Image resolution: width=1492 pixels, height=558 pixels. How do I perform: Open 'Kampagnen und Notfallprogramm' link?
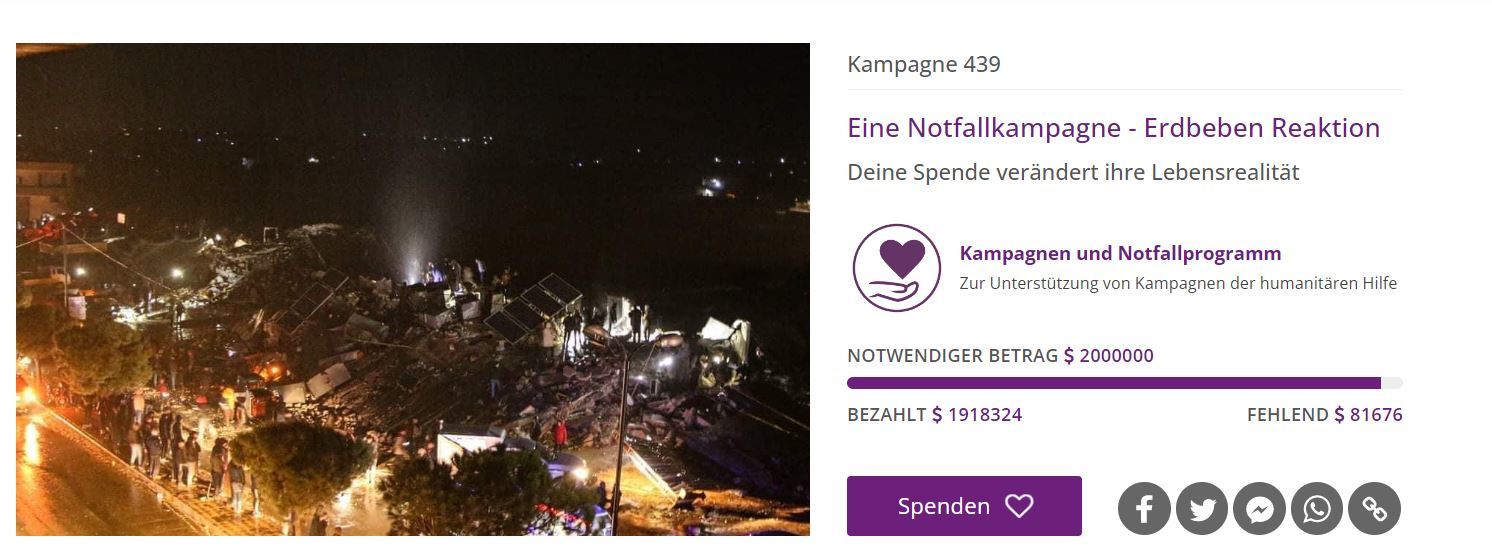pos(1120,253)
